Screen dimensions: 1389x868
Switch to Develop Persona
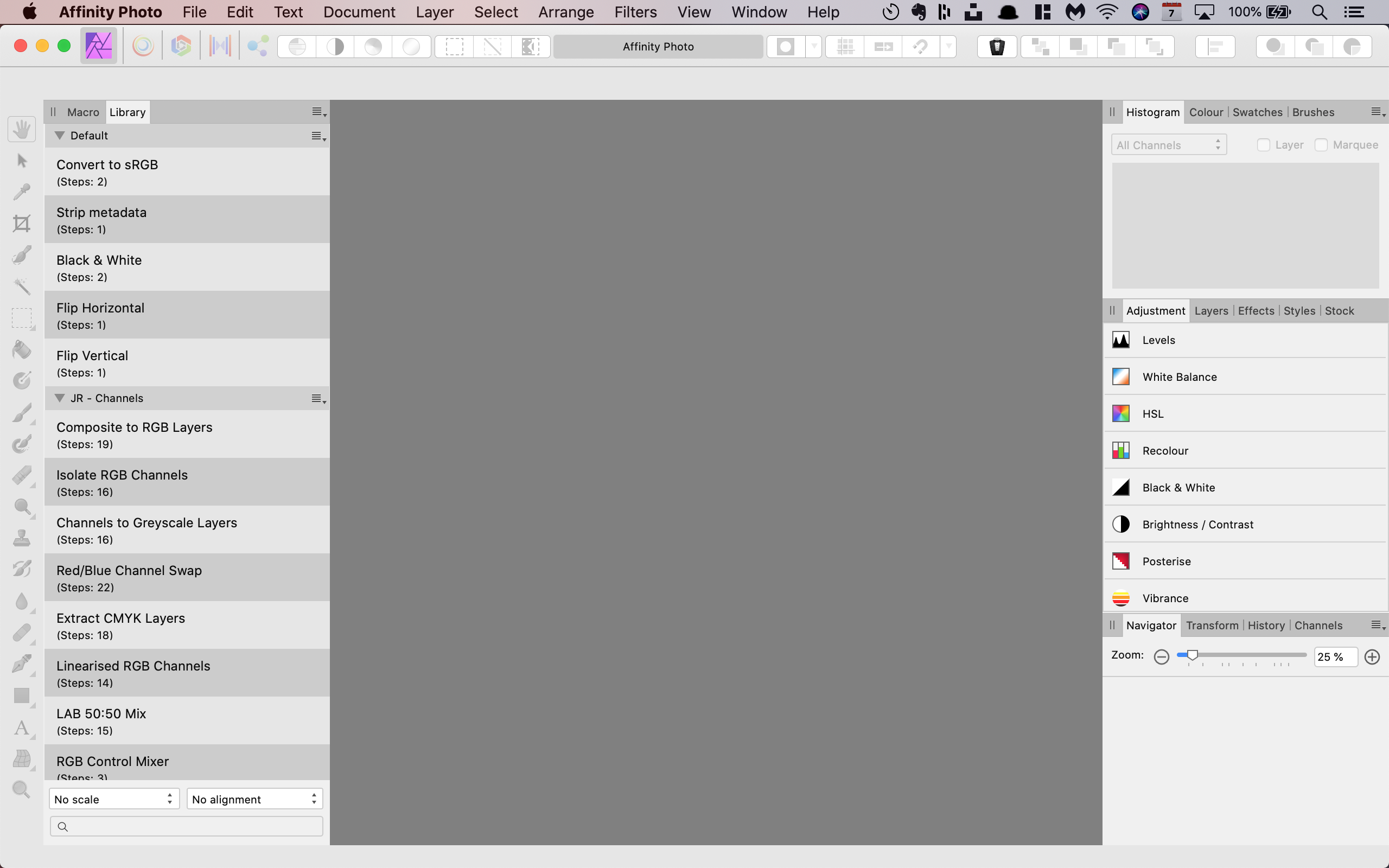181,46
